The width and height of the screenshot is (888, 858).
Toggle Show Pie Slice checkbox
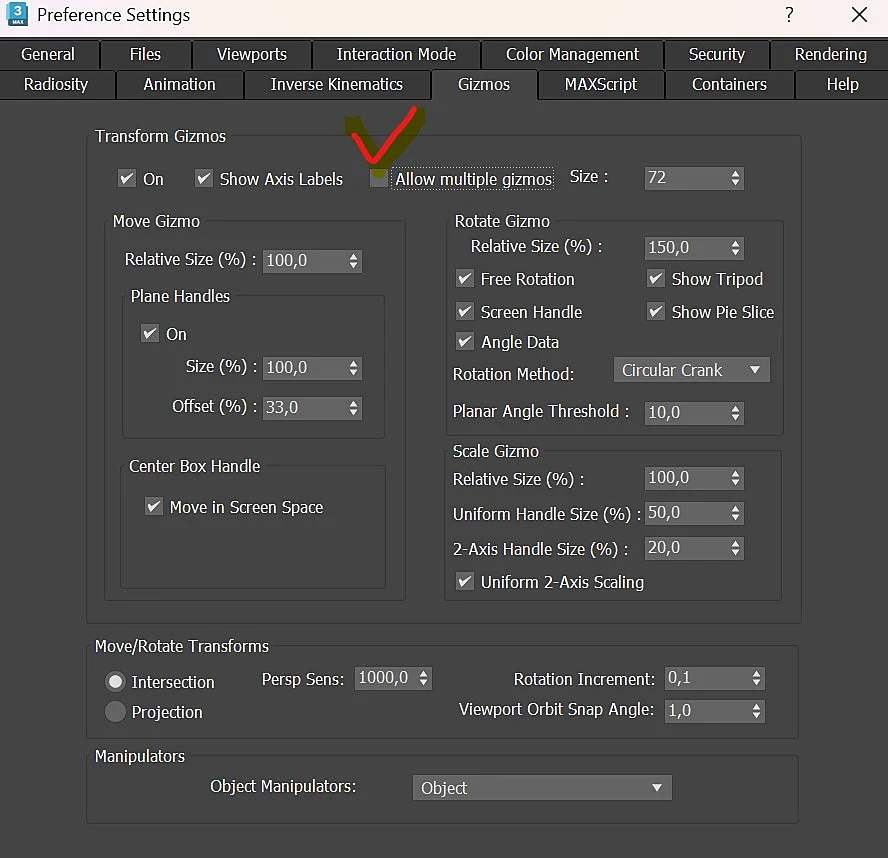tap(656, 311)
